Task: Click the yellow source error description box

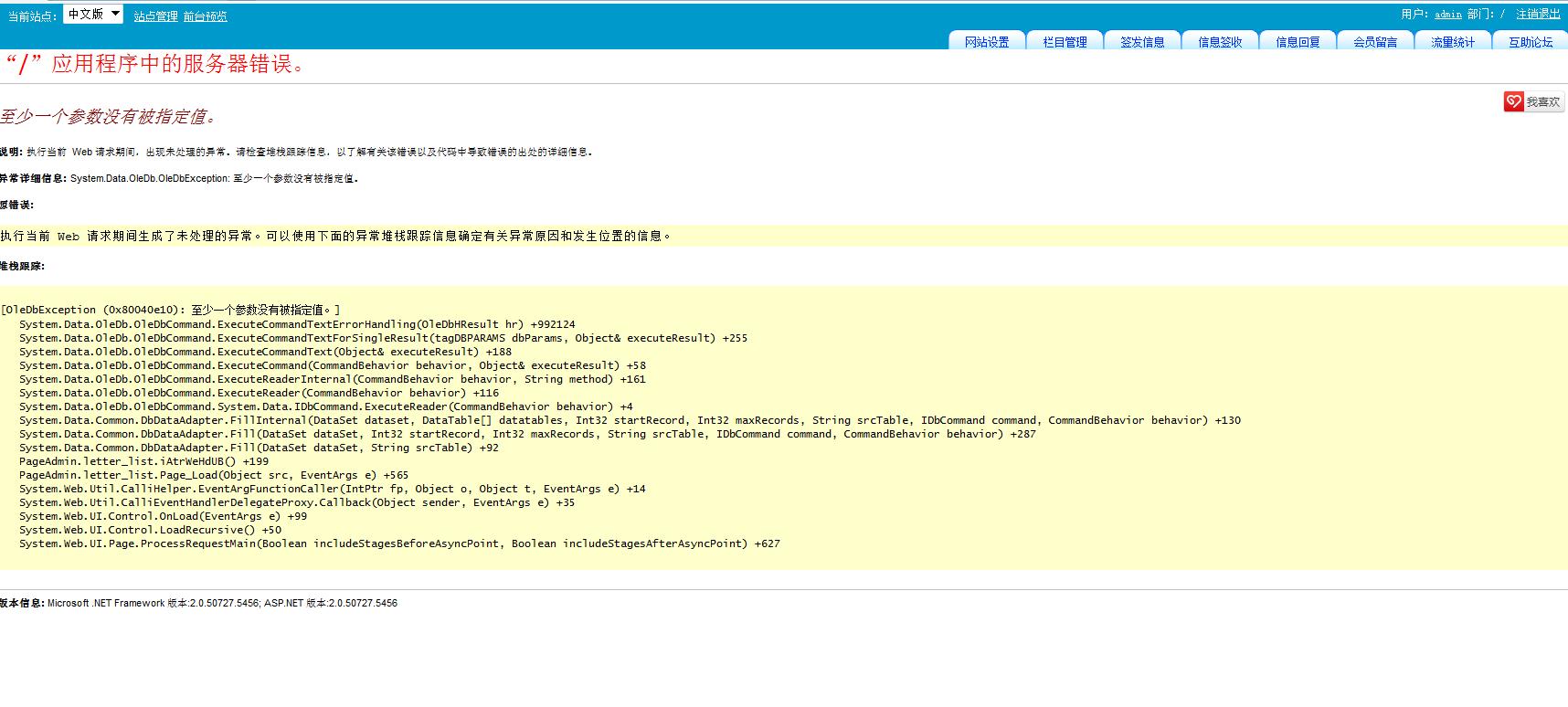Action: pyautogui.click(x=335, y=236)
